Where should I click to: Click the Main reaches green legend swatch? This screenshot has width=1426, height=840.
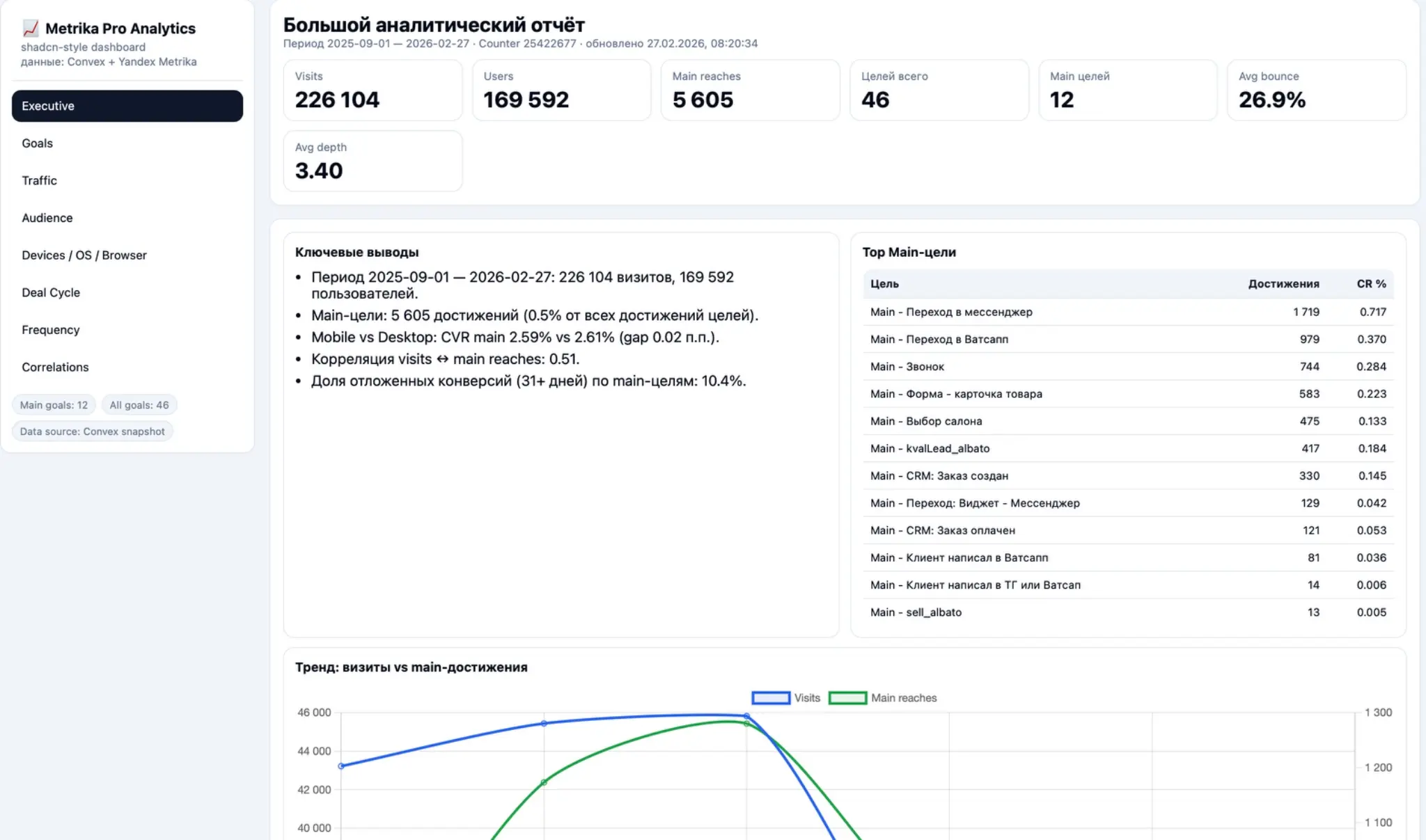click(x=848, y=698)
